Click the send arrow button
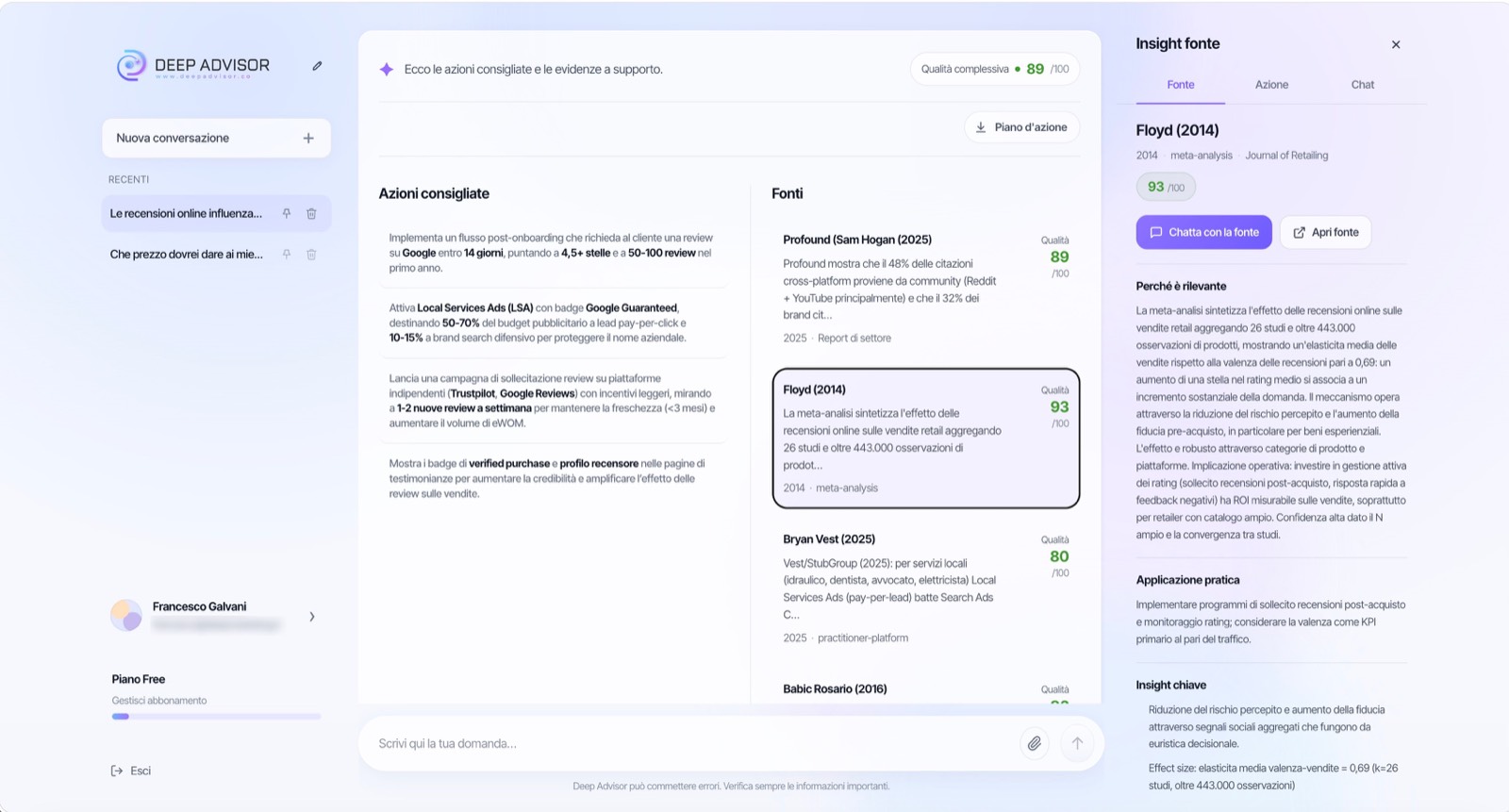 tap(1077, 743)
